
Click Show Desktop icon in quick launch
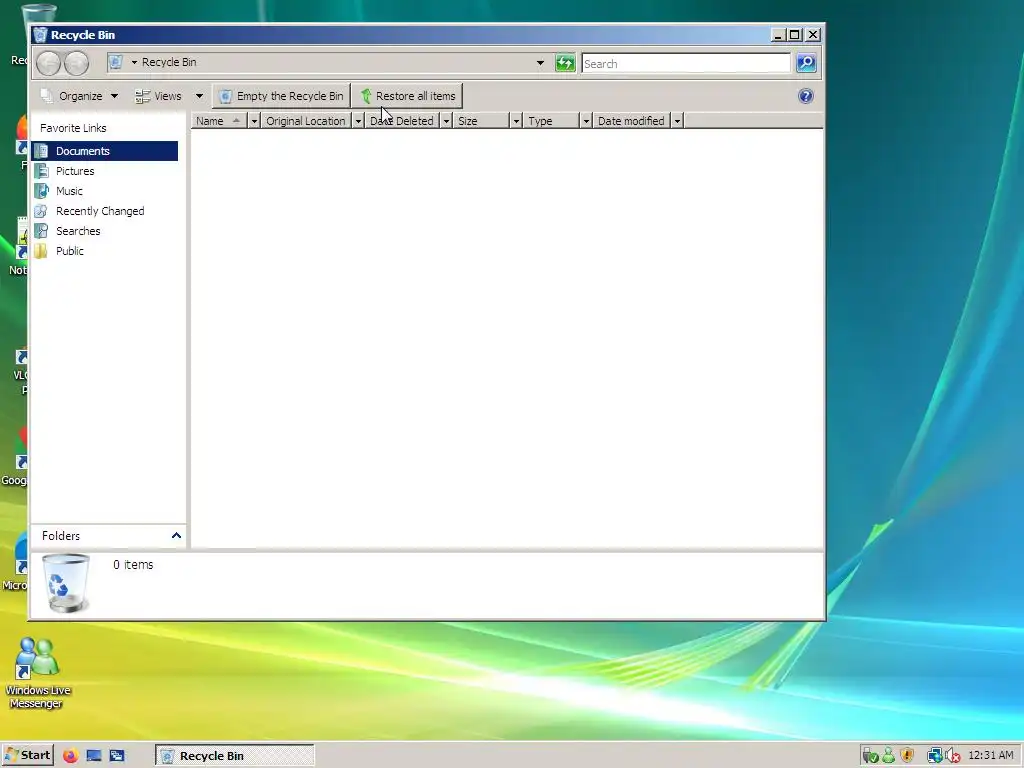click(x=94, y=756)
